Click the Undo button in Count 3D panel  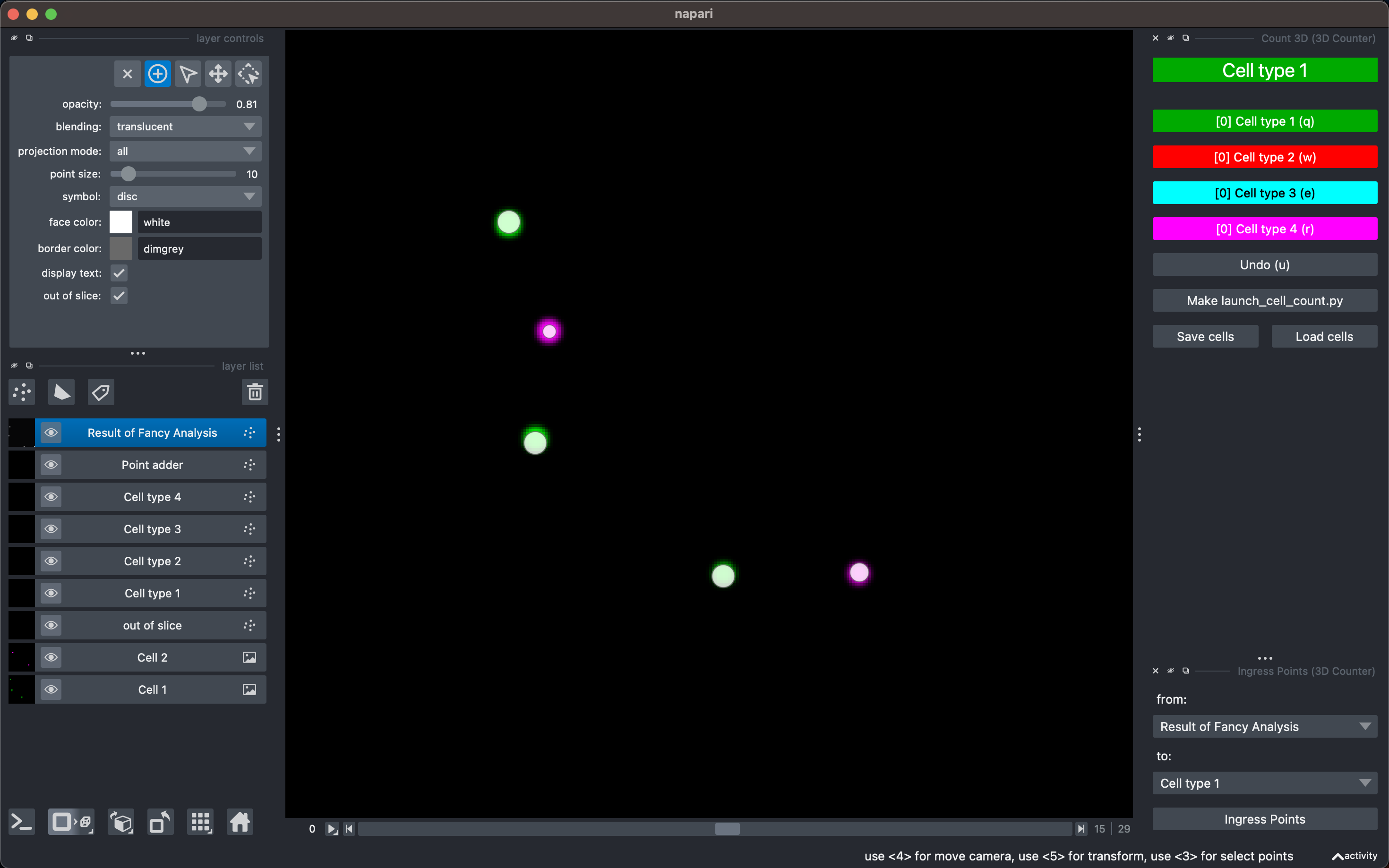coord(1264,264)
